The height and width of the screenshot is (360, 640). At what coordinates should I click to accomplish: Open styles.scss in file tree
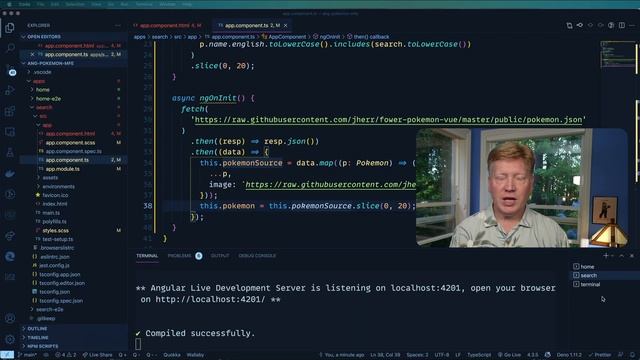(x=56, y=230)
